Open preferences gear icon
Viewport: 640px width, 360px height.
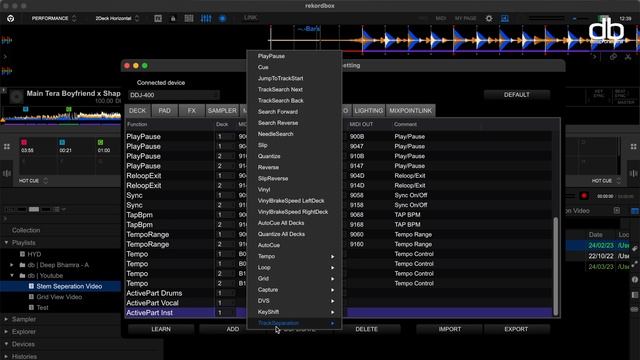pyautogui.click(x=489, y=18)
